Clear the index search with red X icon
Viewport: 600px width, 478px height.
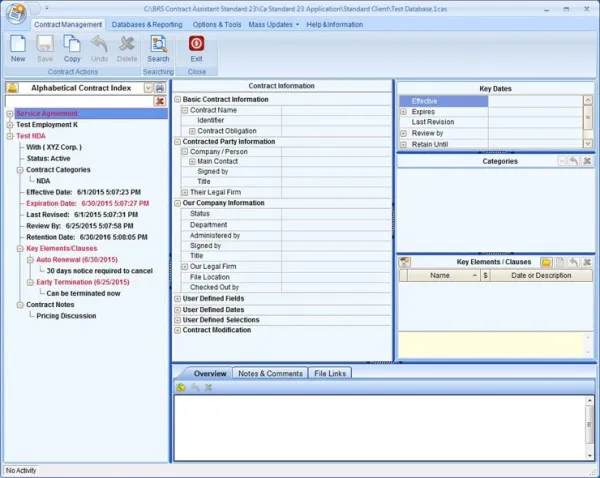click(160, 101)
